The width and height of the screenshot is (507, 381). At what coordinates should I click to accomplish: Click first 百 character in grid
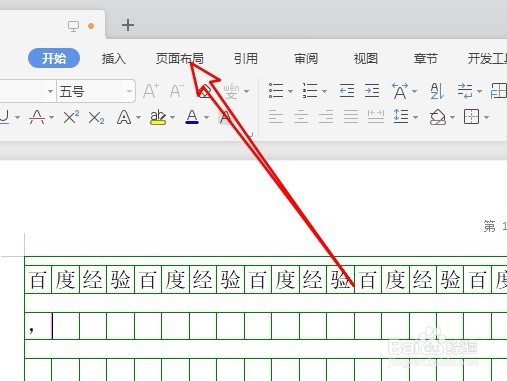coord(38,280)
